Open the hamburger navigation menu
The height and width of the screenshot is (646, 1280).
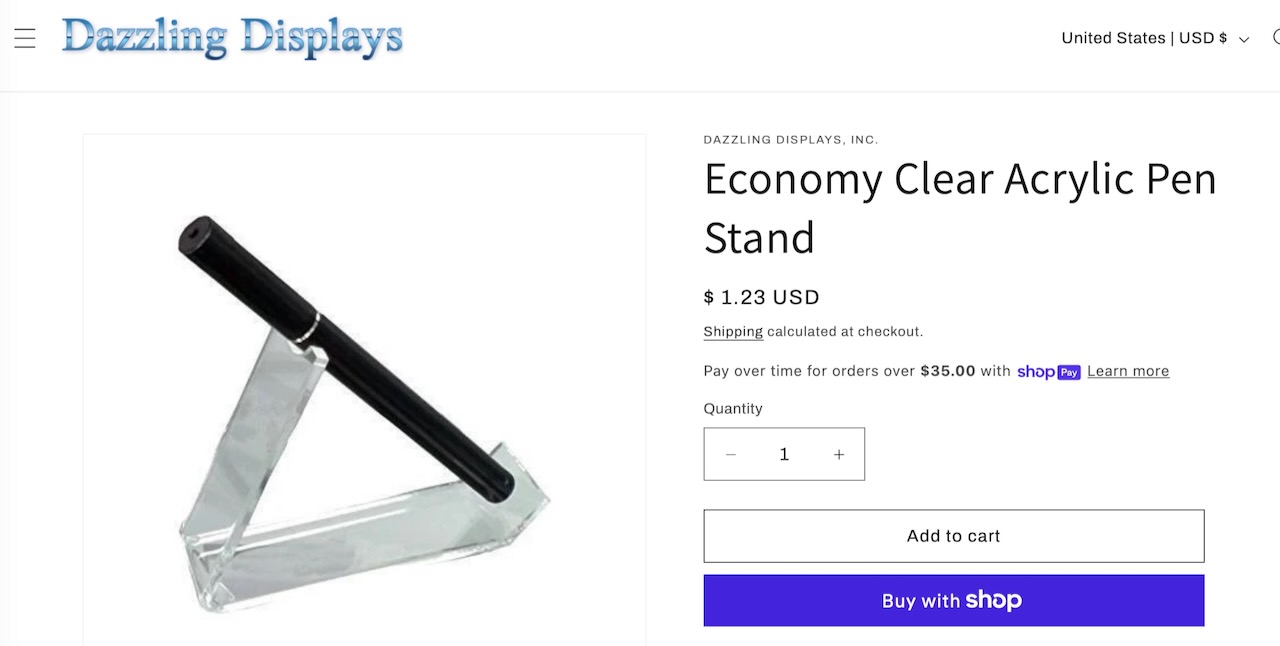[x=25, y=39]
